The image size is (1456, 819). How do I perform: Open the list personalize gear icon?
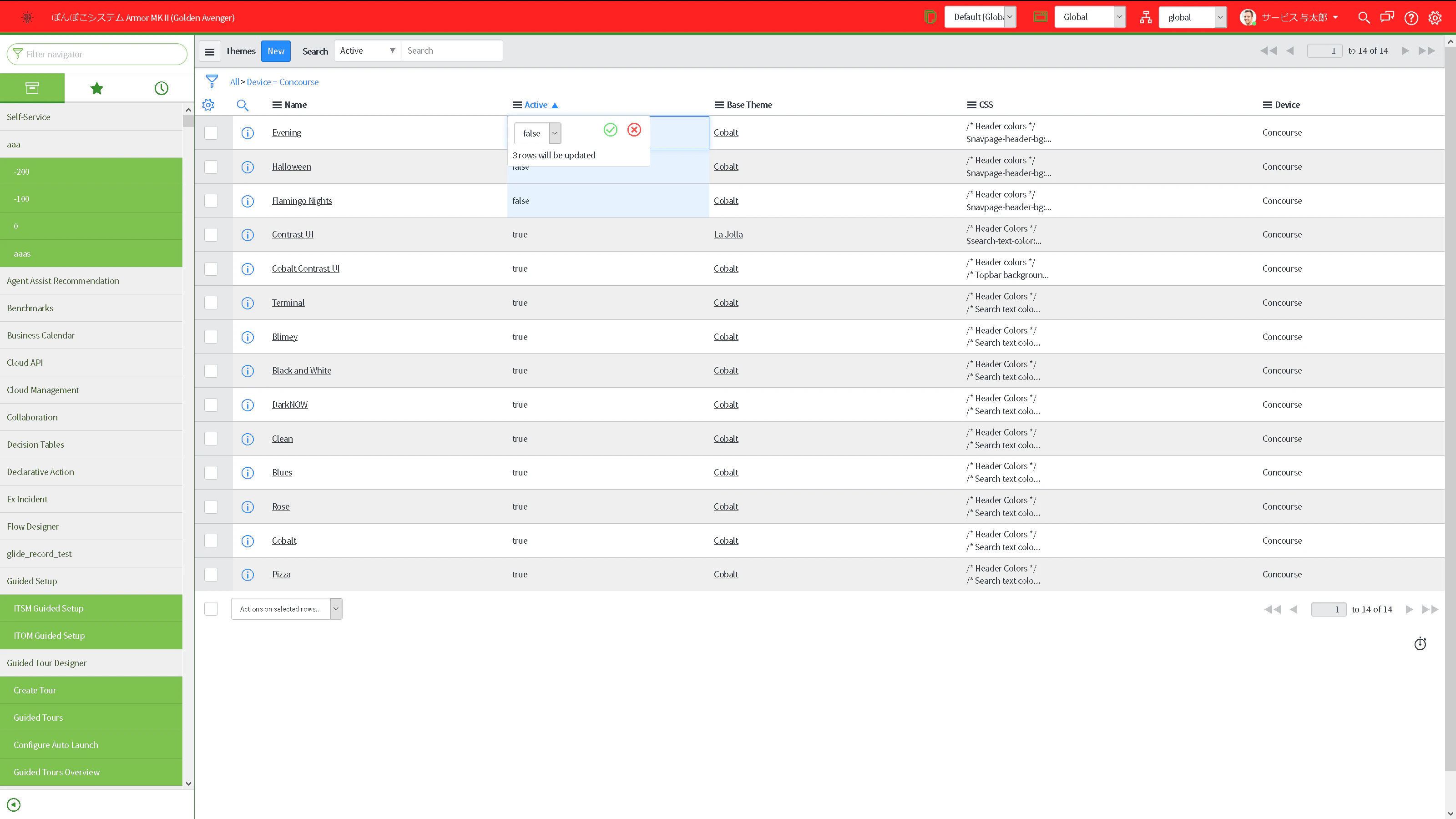click(x=208, y=105)
